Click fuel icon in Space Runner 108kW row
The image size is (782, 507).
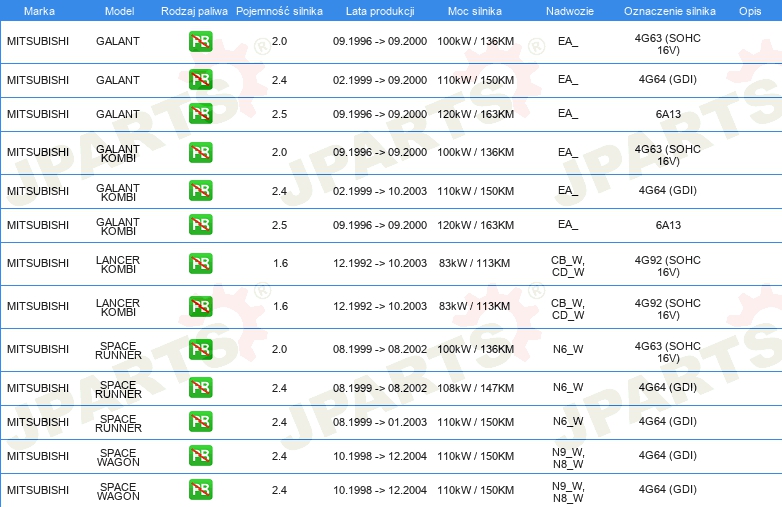(x=200, y=388)
